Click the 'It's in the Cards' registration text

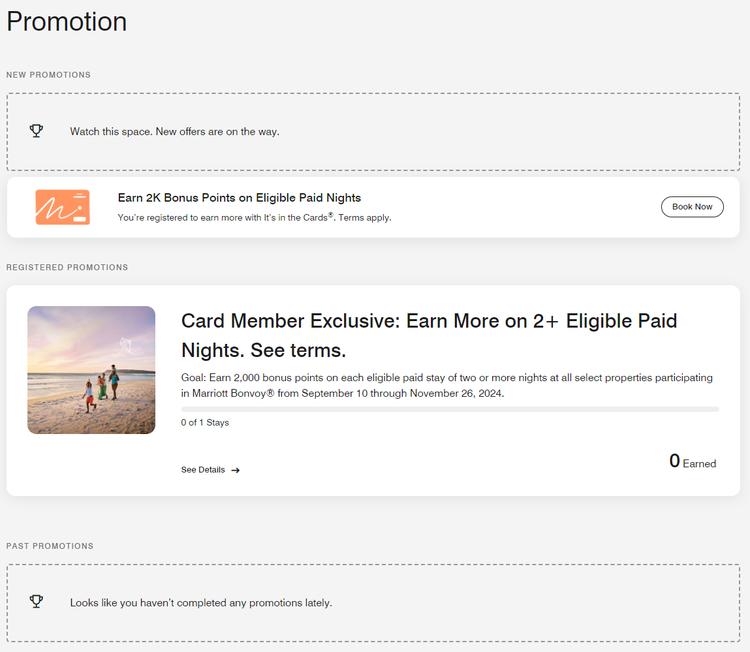click(254, 217)
